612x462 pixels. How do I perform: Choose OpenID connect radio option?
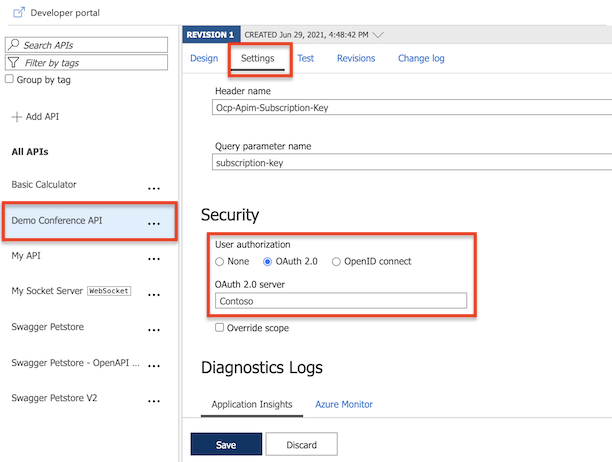pos(337,262)
